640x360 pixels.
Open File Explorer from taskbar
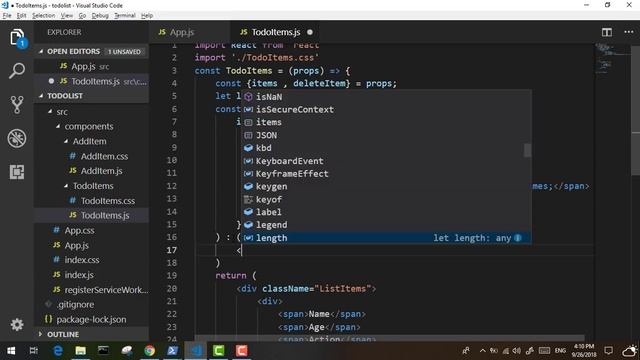click(80, 351)
